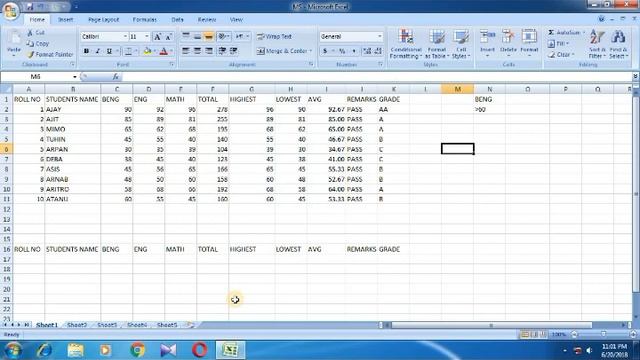Viewport: 640px width, 360px height.
Task: Apply the font color A
Action: [164, 51]
